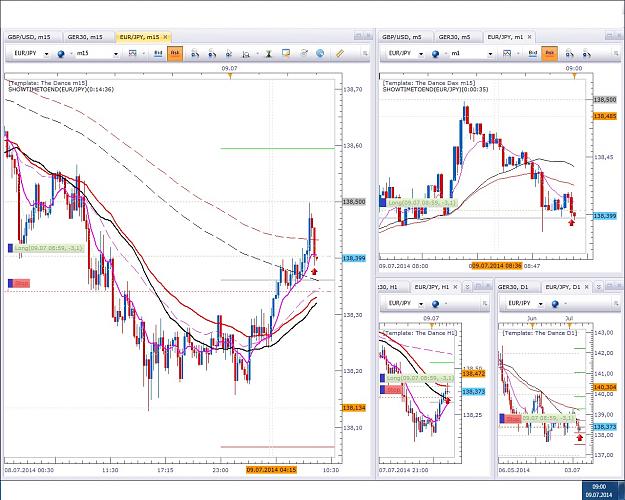Click the cursor zoom tool in m15 toolbar

[229, 53]
